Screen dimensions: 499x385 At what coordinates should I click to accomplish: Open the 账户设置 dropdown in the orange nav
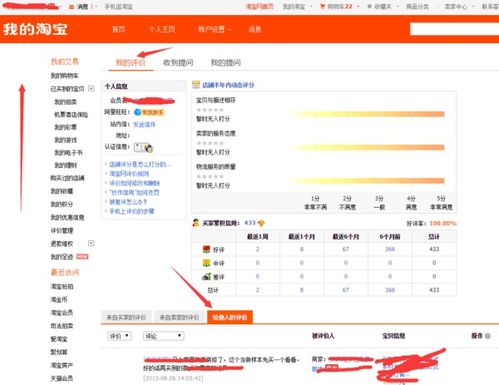click(x=214, y=29)
